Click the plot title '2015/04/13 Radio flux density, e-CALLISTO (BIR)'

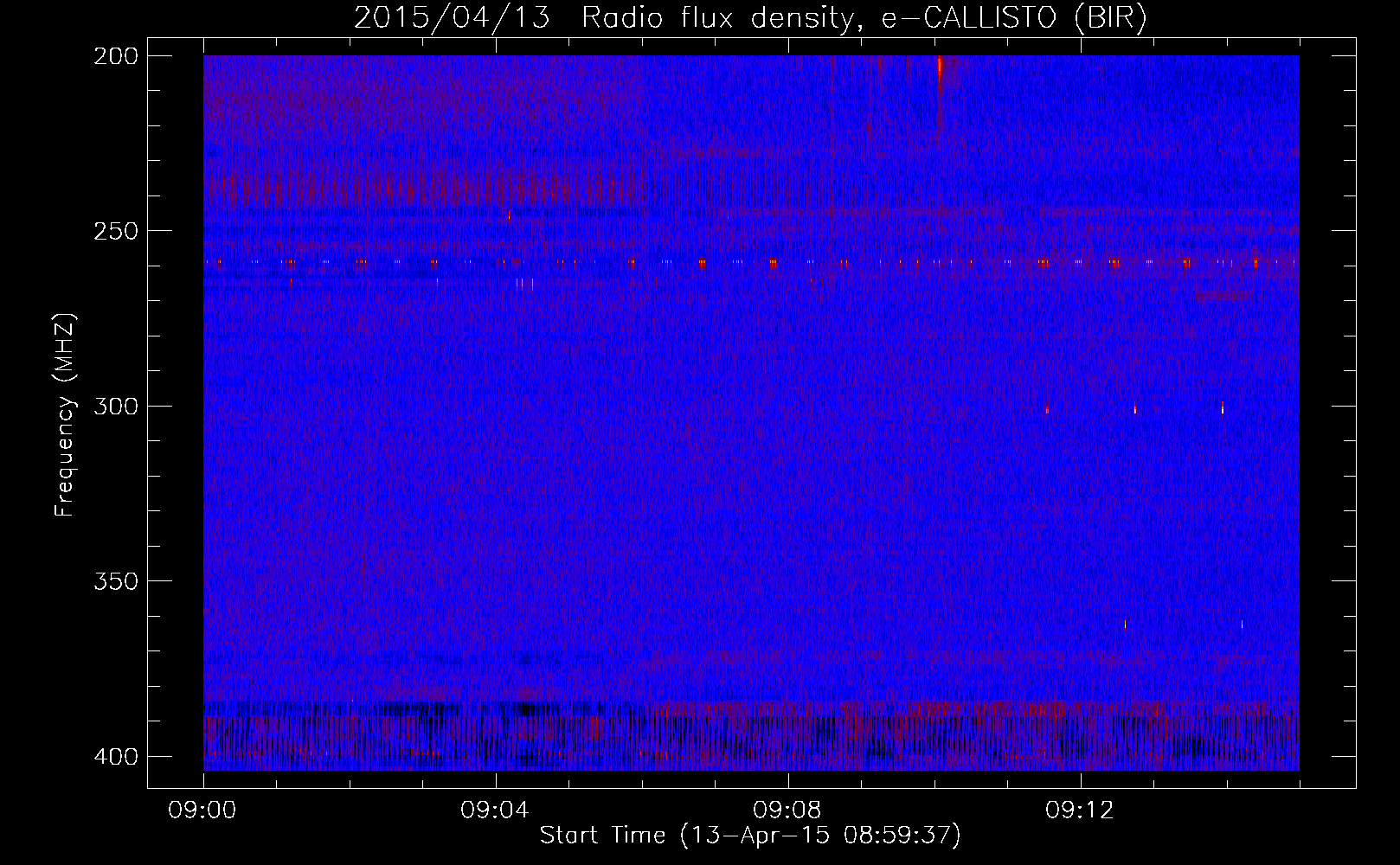click(750, 18)
